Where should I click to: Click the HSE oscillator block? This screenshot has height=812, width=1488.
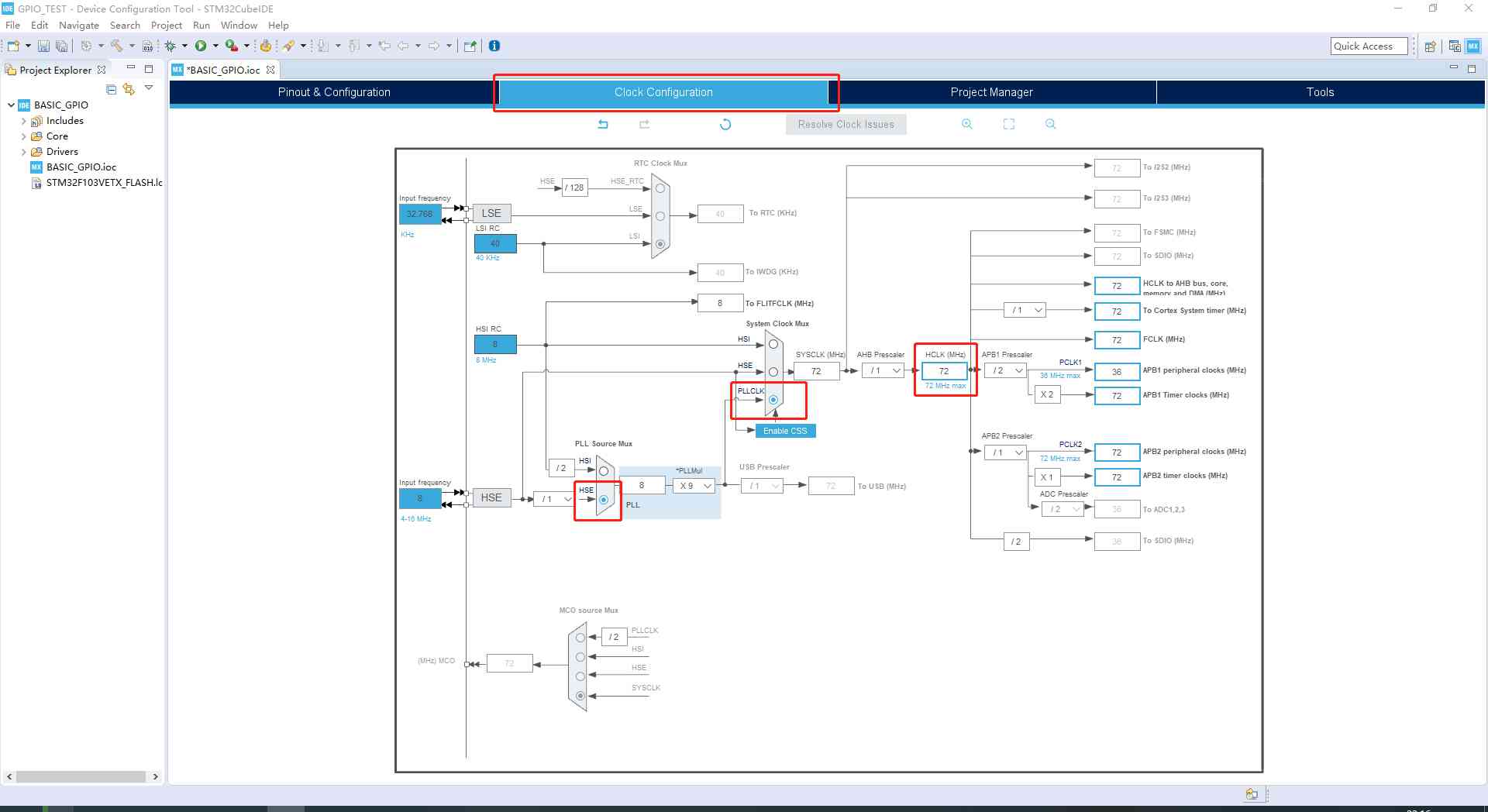click(491, 497)
